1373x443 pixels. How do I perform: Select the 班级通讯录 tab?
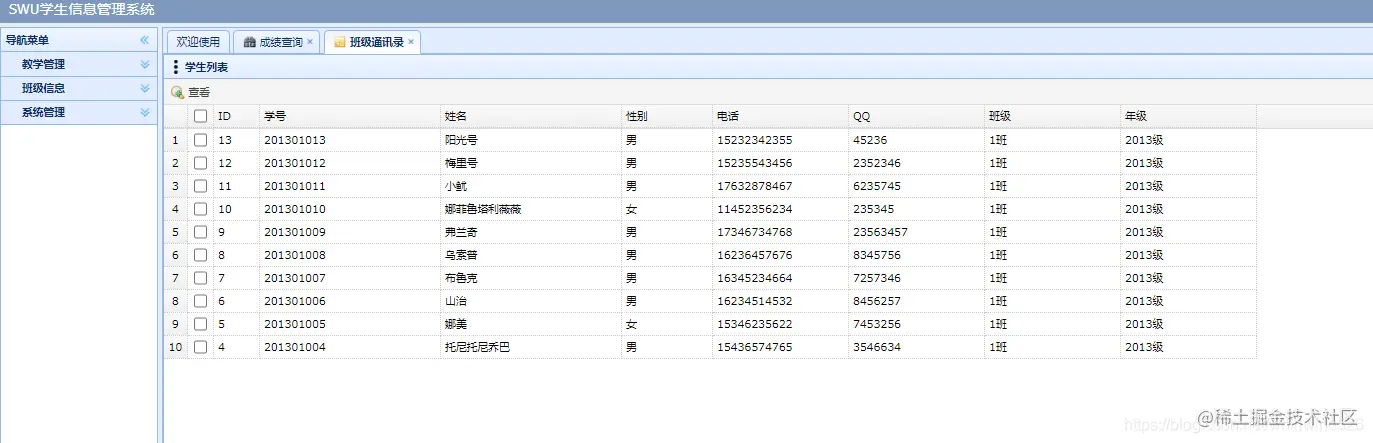pos(372,42)
